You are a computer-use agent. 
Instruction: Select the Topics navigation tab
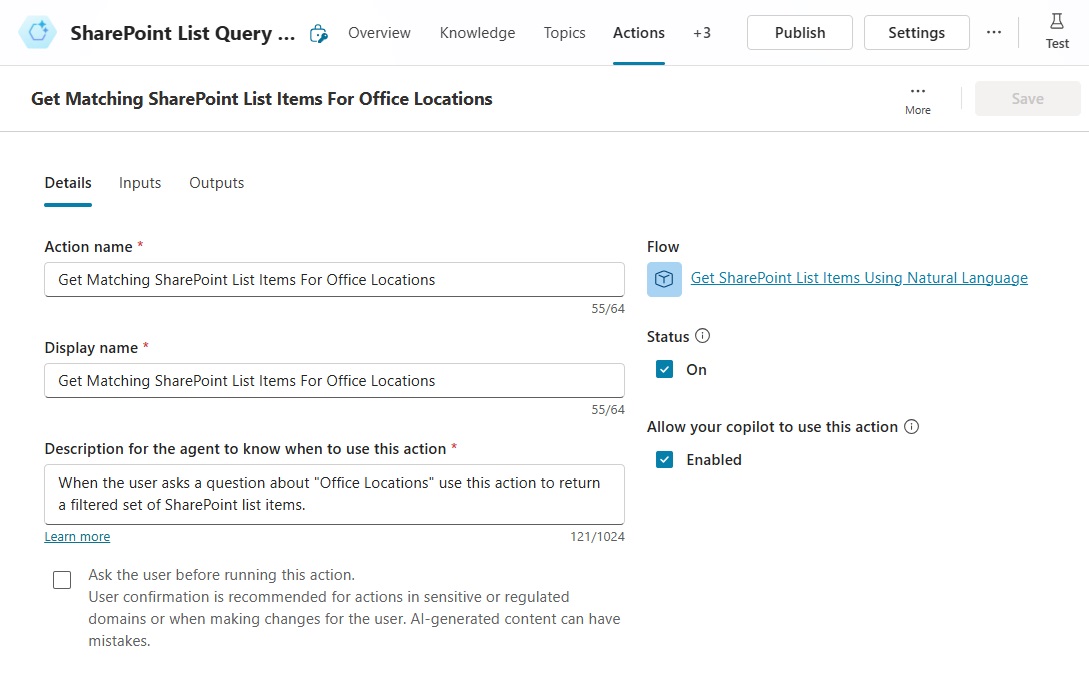[x=564, y=32]
